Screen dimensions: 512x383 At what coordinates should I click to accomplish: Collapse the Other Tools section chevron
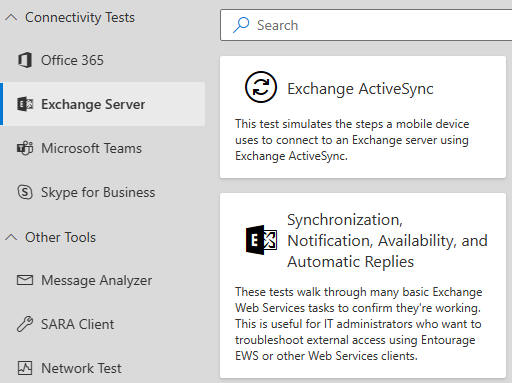point(11,237)
